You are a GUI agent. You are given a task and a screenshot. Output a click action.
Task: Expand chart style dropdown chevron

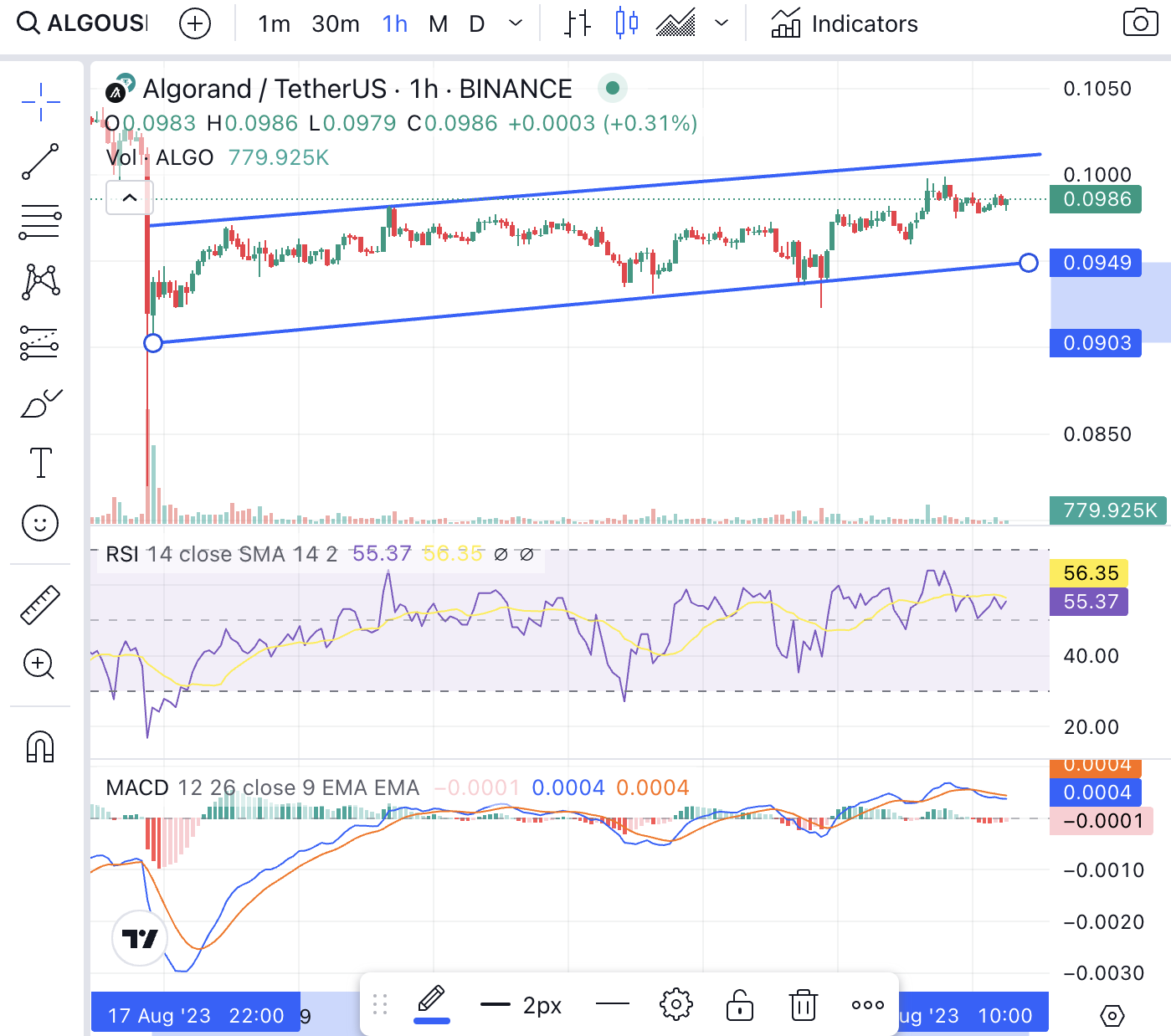coord(722,23)
